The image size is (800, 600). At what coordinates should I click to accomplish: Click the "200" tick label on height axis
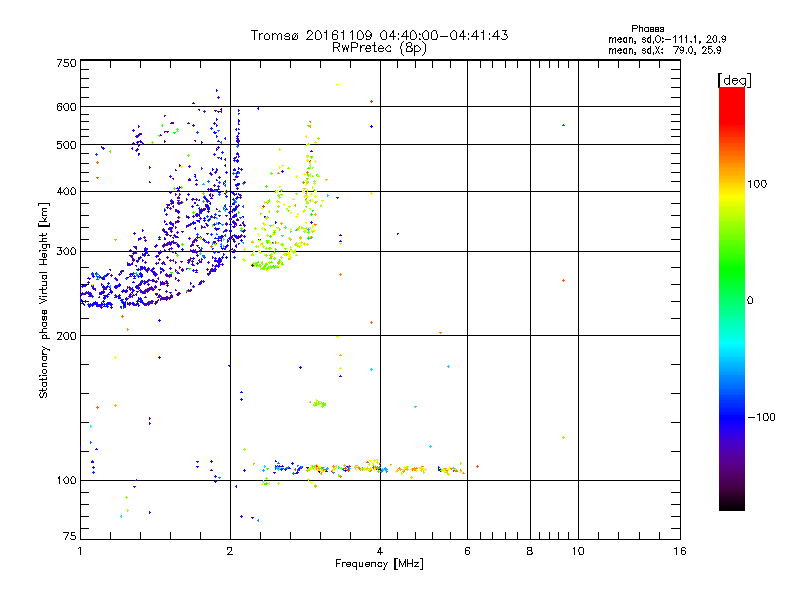tap(66, 336)
